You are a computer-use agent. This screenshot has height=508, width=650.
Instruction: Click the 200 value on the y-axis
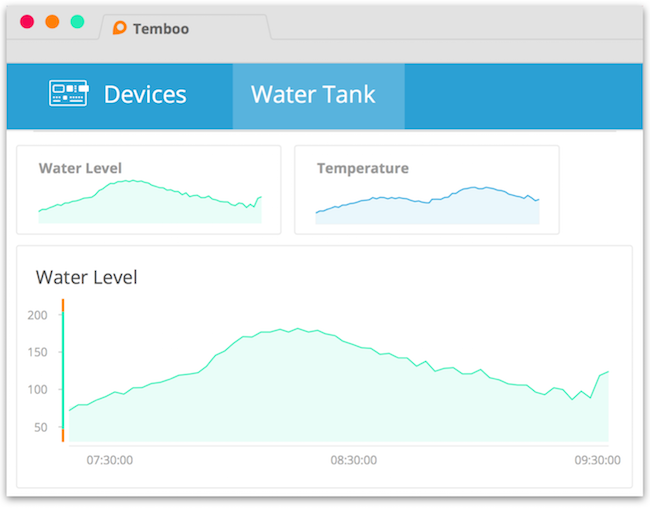tap(38, 315)
